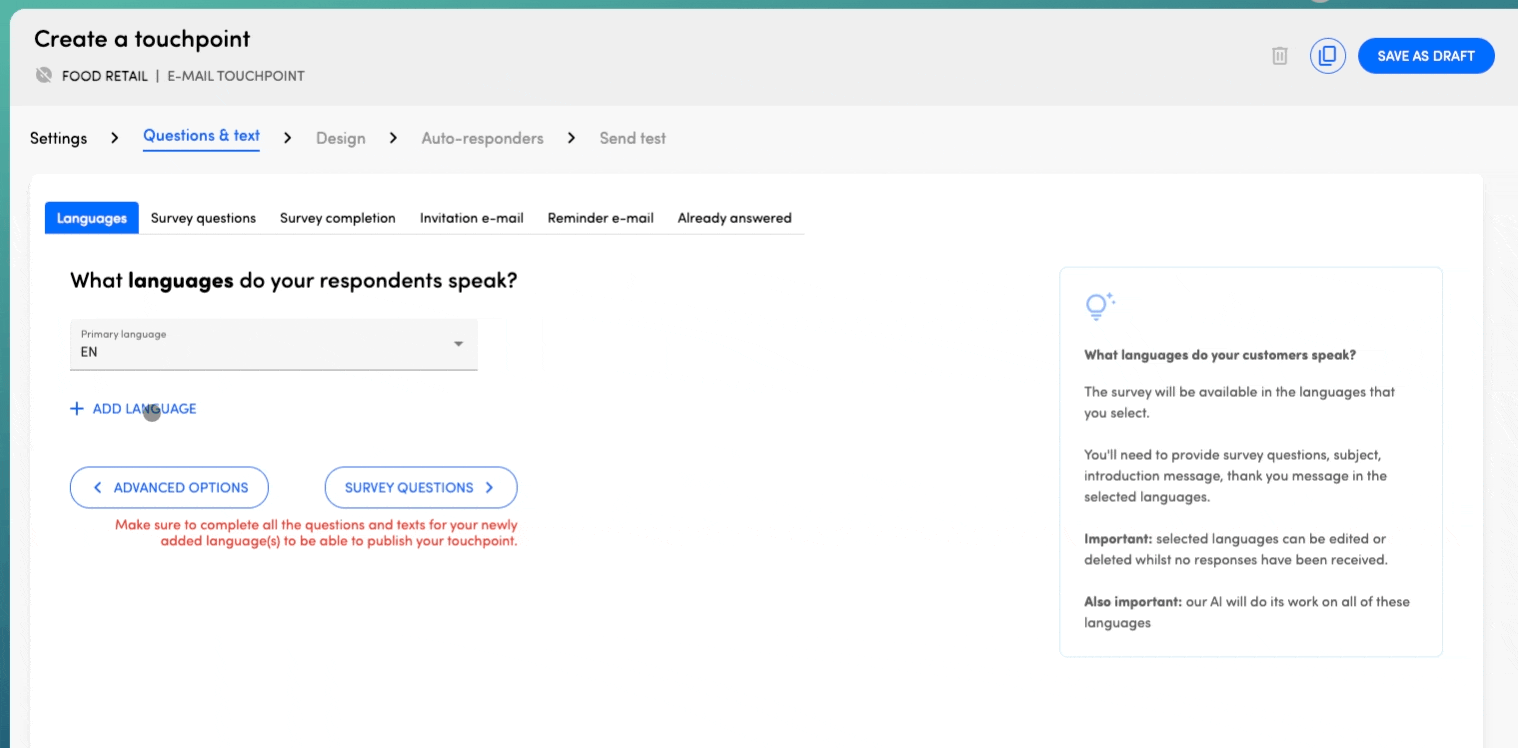Click the trash delete icon
Viewport: 1518px width, 748px height.
(x=1279, y=56)
